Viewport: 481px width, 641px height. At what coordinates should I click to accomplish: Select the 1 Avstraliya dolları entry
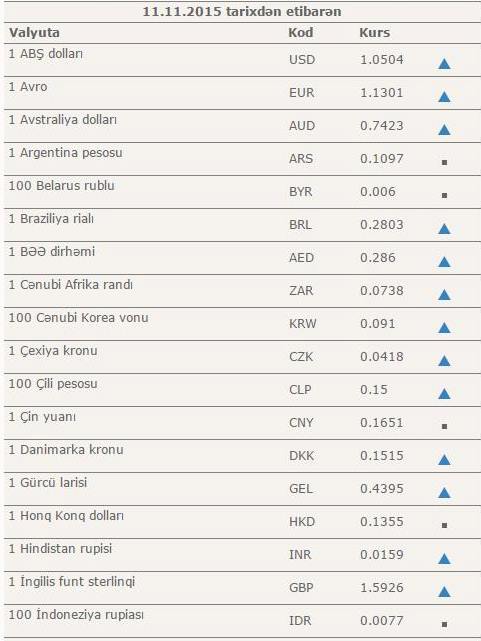(63, 120)
